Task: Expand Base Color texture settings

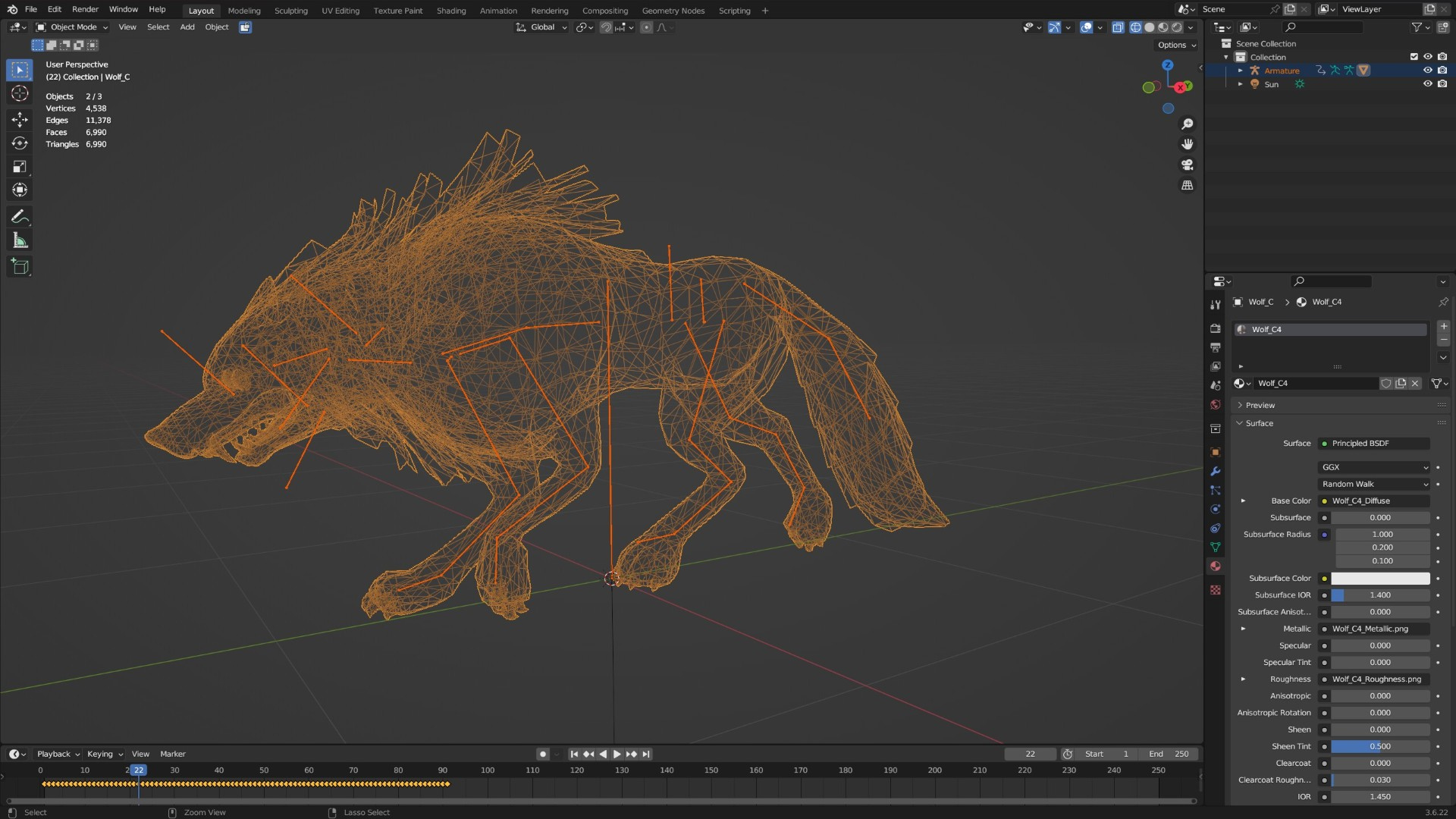Action: [x=1243, y=501]
